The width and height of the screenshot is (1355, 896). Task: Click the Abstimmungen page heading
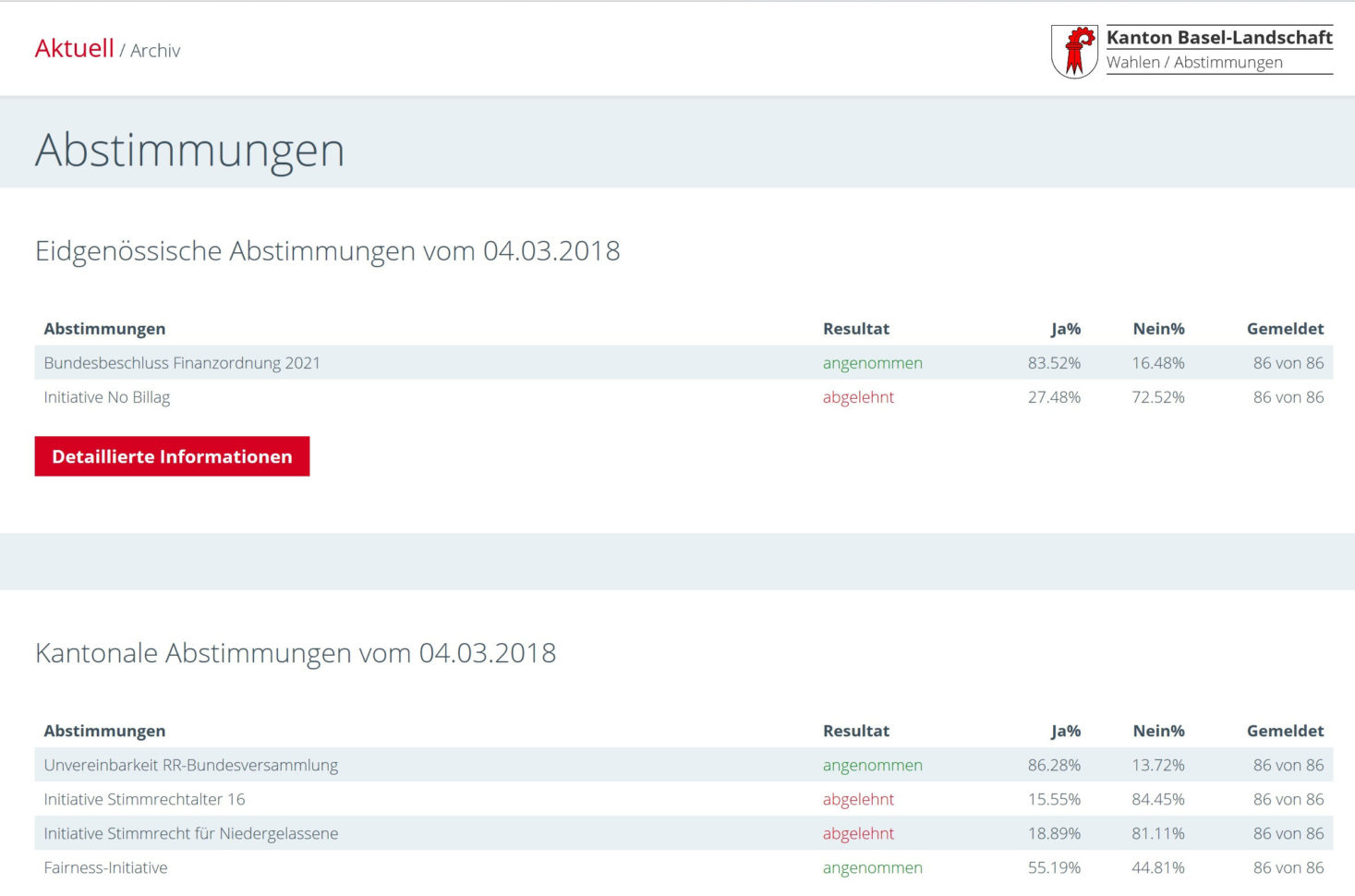[x=189, y=150]
